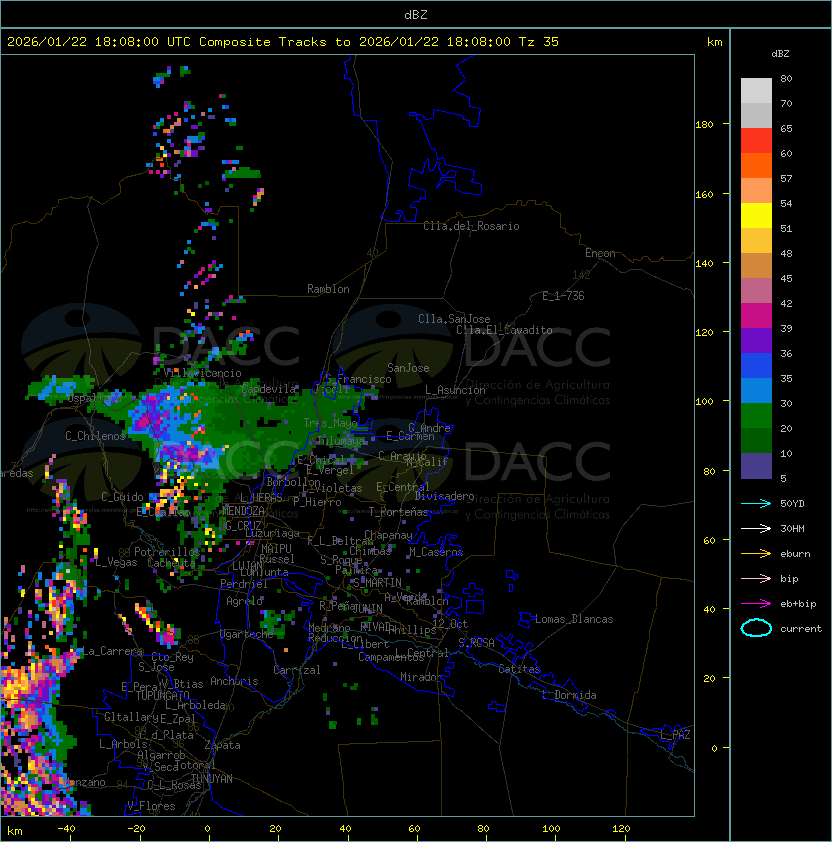Click the '50YD' legend label

pyautogui.click(x=792, y=504)
